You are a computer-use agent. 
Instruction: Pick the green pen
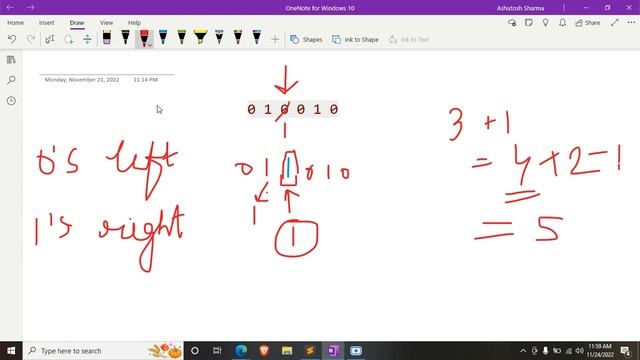tap(182, 38)
